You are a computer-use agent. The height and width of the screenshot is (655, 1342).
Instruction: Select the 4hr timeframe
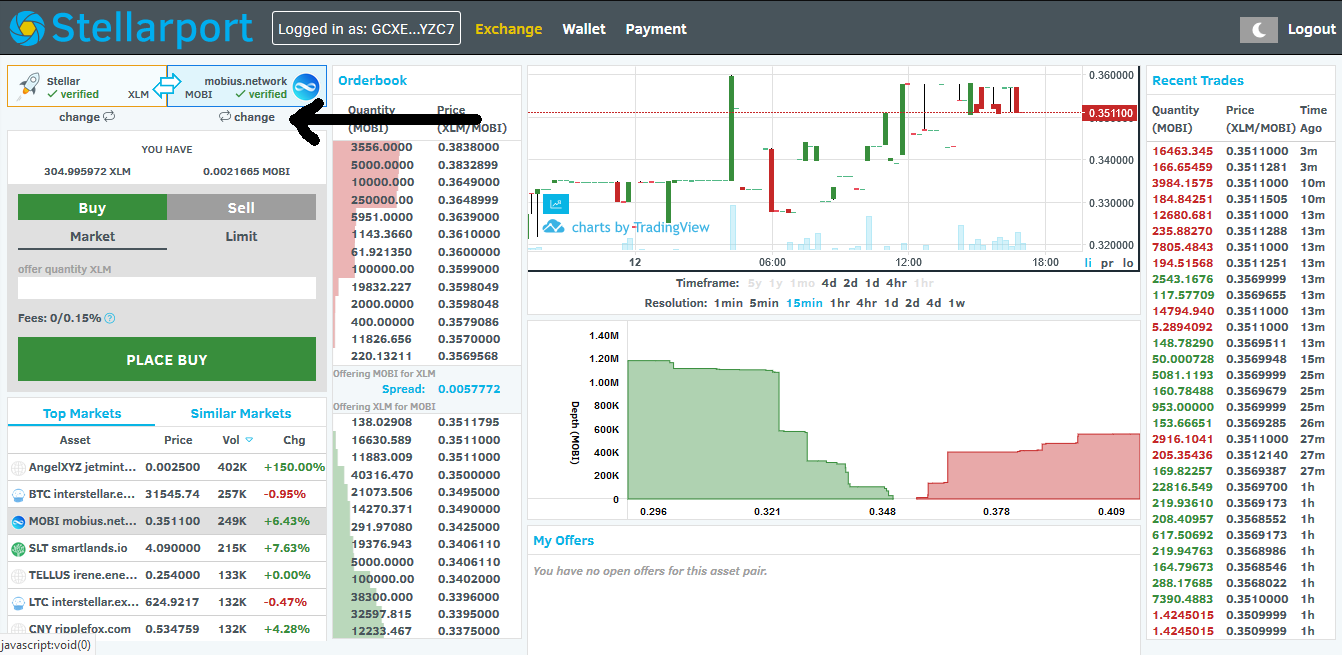[x=896, y=283]
